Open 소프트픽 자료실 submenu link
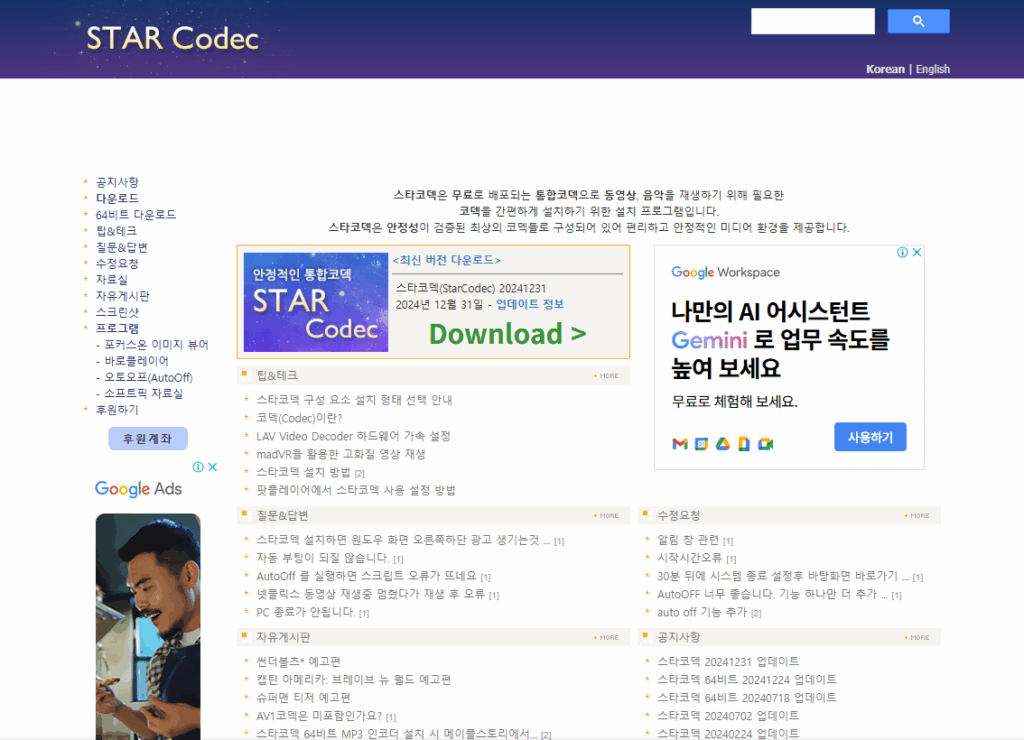 click(144, 393)
